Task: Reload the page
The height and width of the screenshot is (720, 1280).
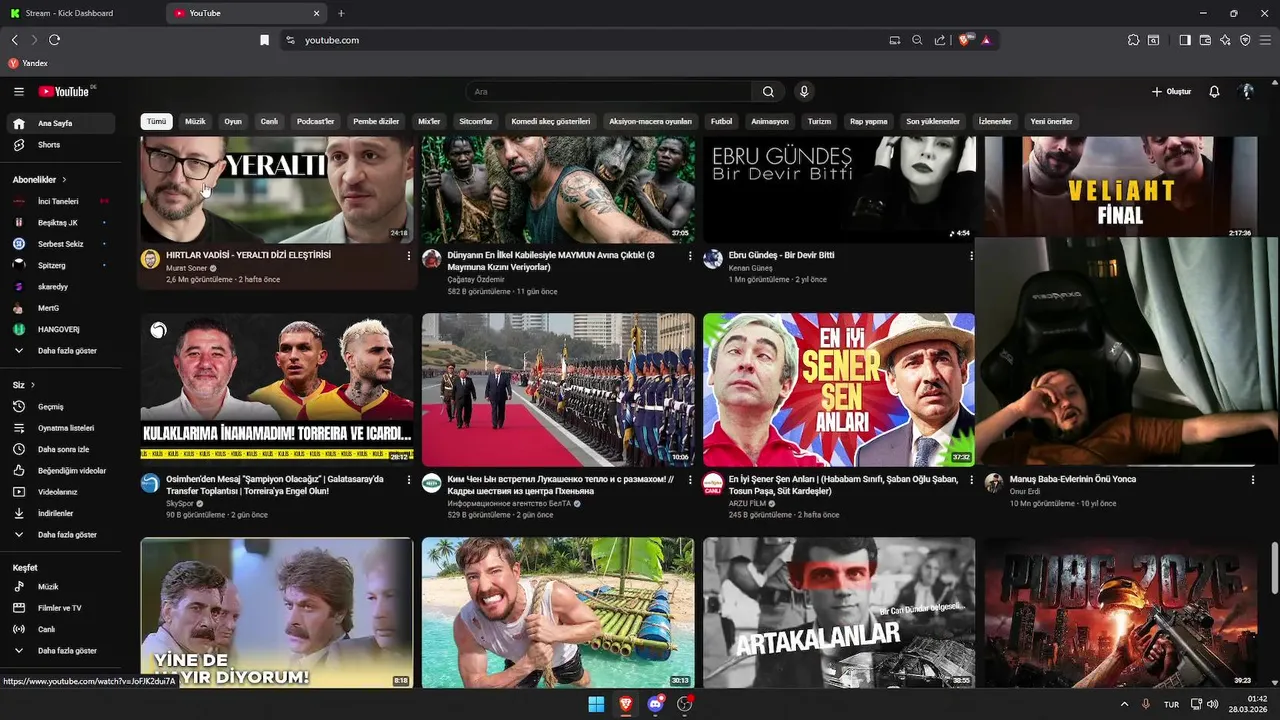Action: (x=54, y=40)
